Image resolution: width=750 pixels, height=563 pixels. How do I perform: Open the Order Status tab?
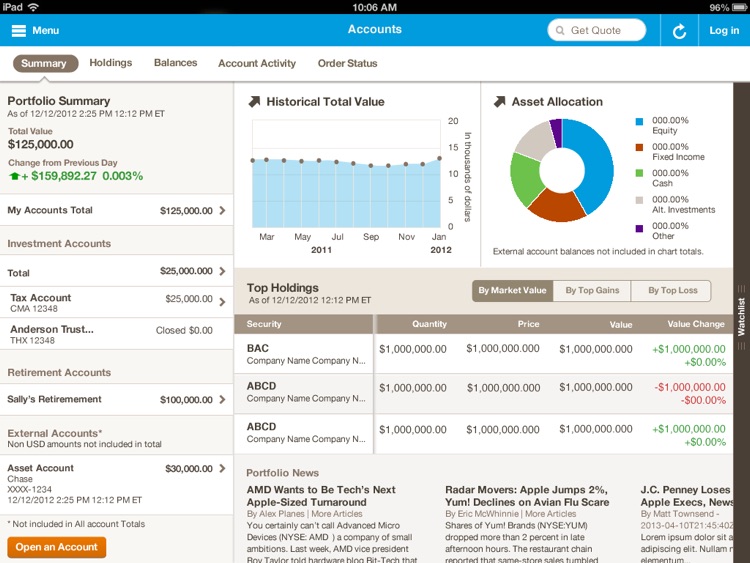click(347, 63)
